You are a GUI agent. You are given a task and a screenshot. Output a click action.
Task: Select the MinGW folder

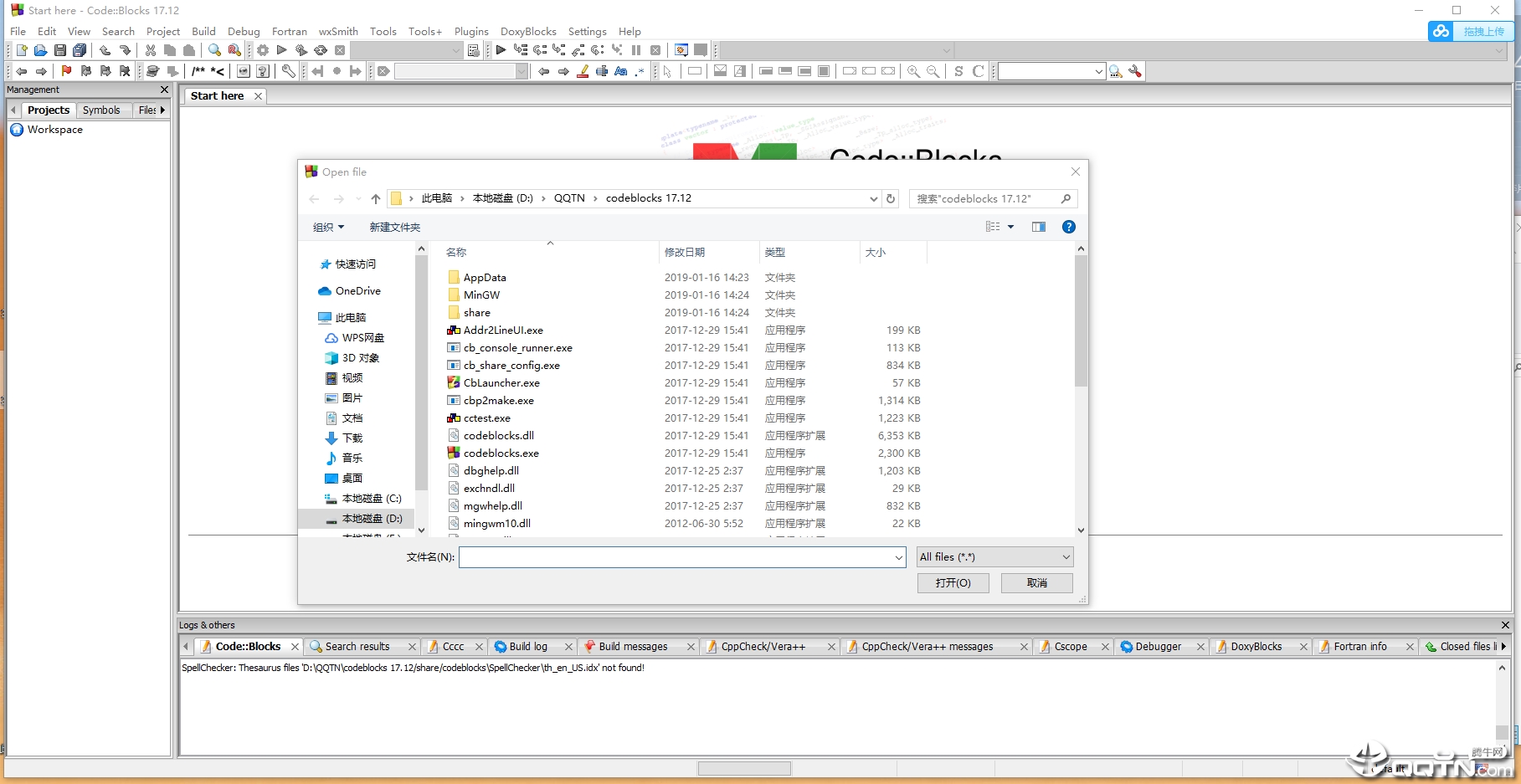tap(481, 295)
